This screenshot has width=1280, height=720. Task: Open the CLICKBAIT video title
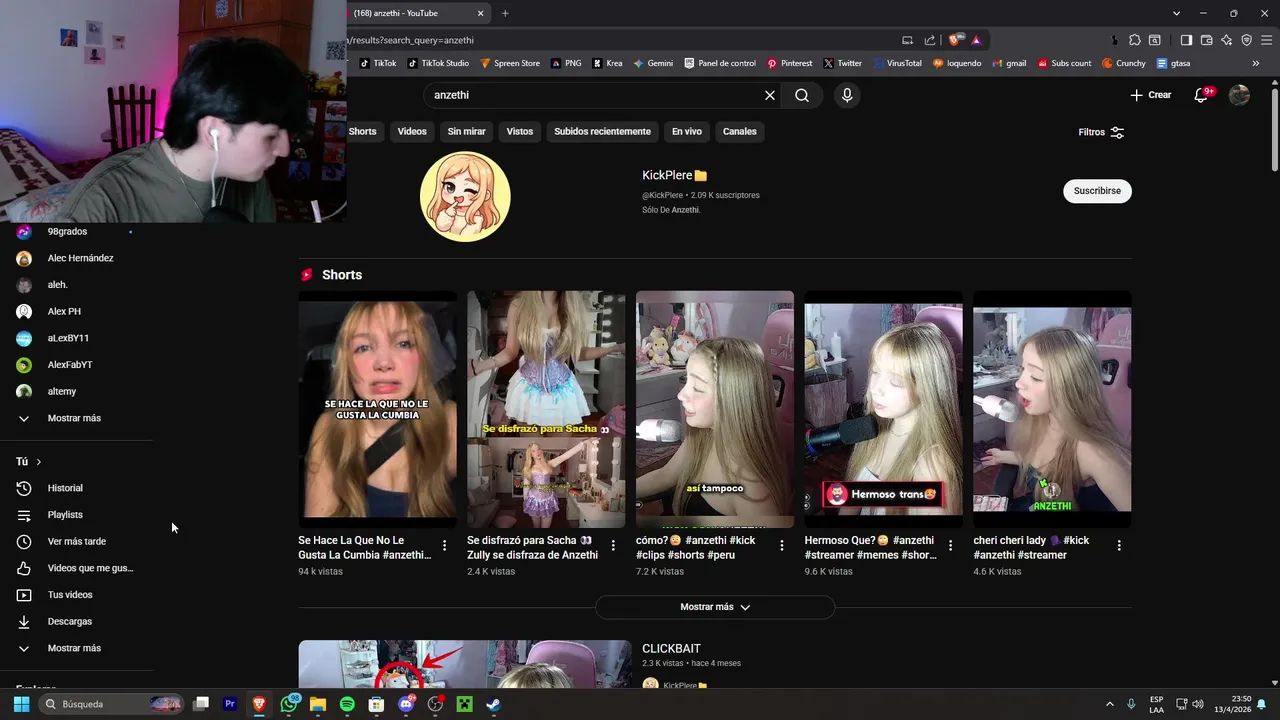coord(671,649)
